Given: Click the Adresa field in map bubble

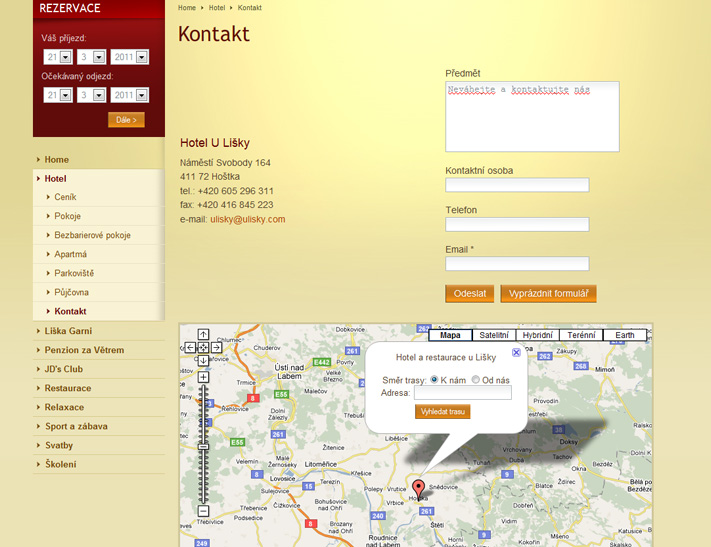Looking at the screenshot, I should coord(463,393).
